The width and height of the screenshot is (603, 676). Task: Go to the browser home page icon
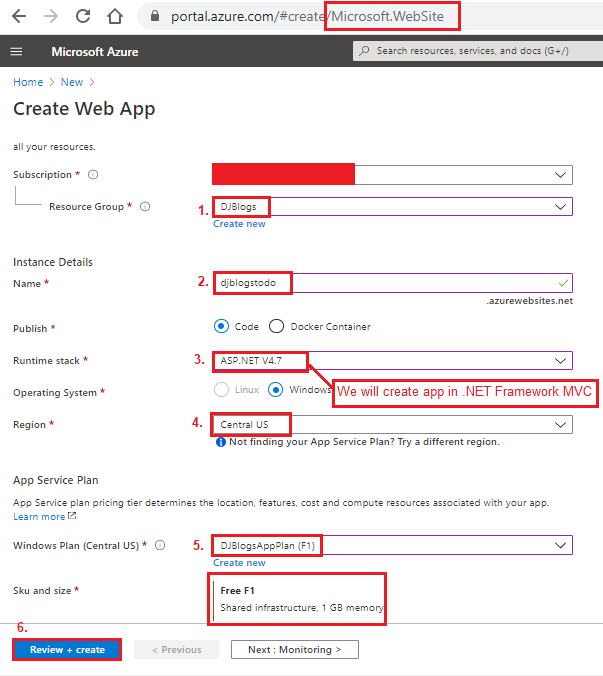pyautogui.click(x=115, y=16)
